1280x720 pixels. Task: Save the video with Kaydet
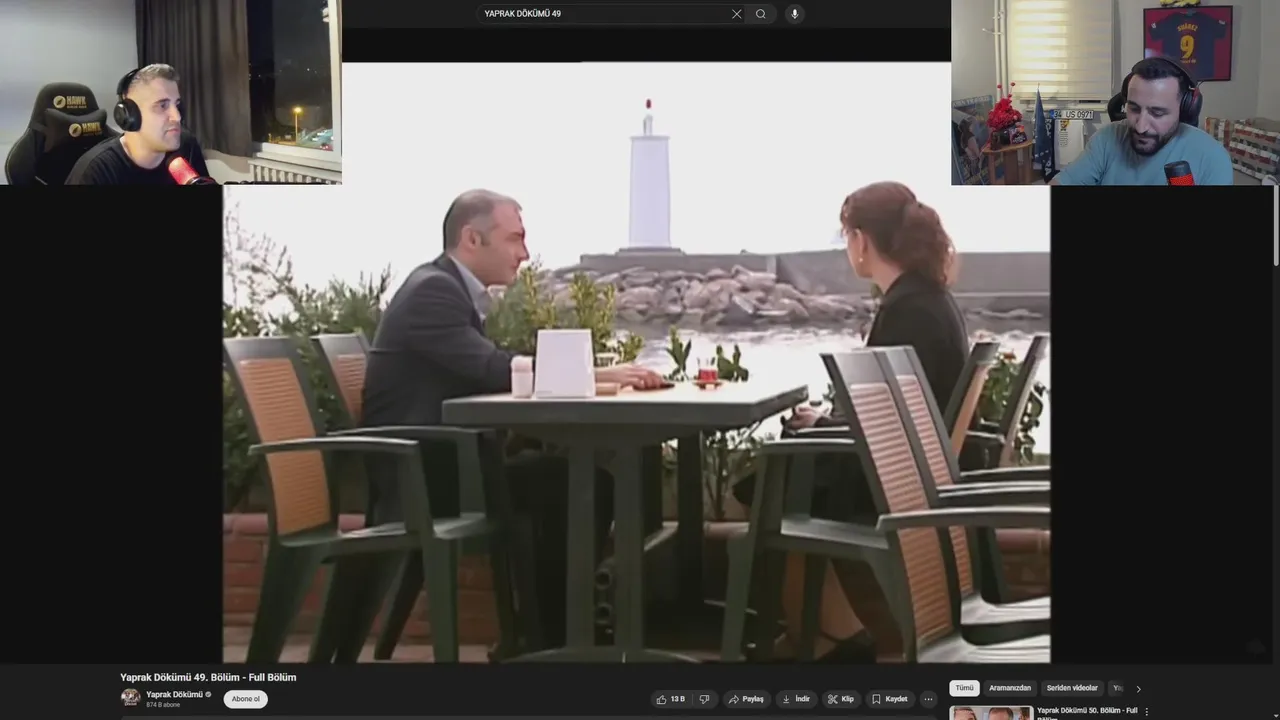(890, 699)
